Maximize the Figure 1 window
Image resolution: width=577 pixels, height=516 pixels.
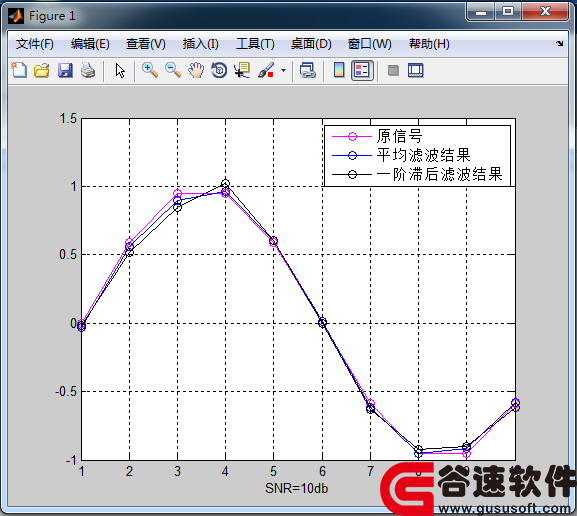(508, 12)
